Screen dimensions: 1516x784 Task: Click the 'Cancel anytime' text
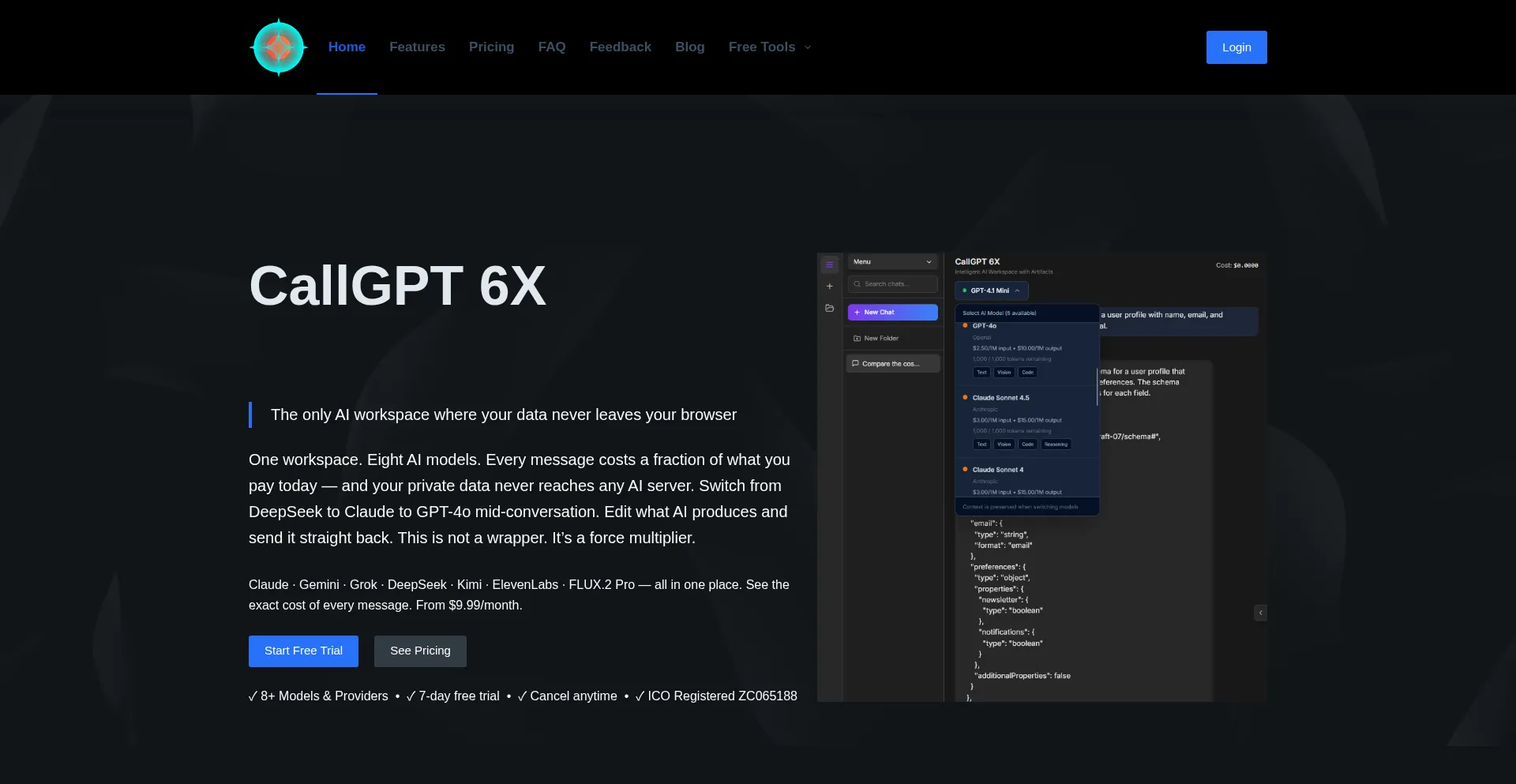click(573, 696)
